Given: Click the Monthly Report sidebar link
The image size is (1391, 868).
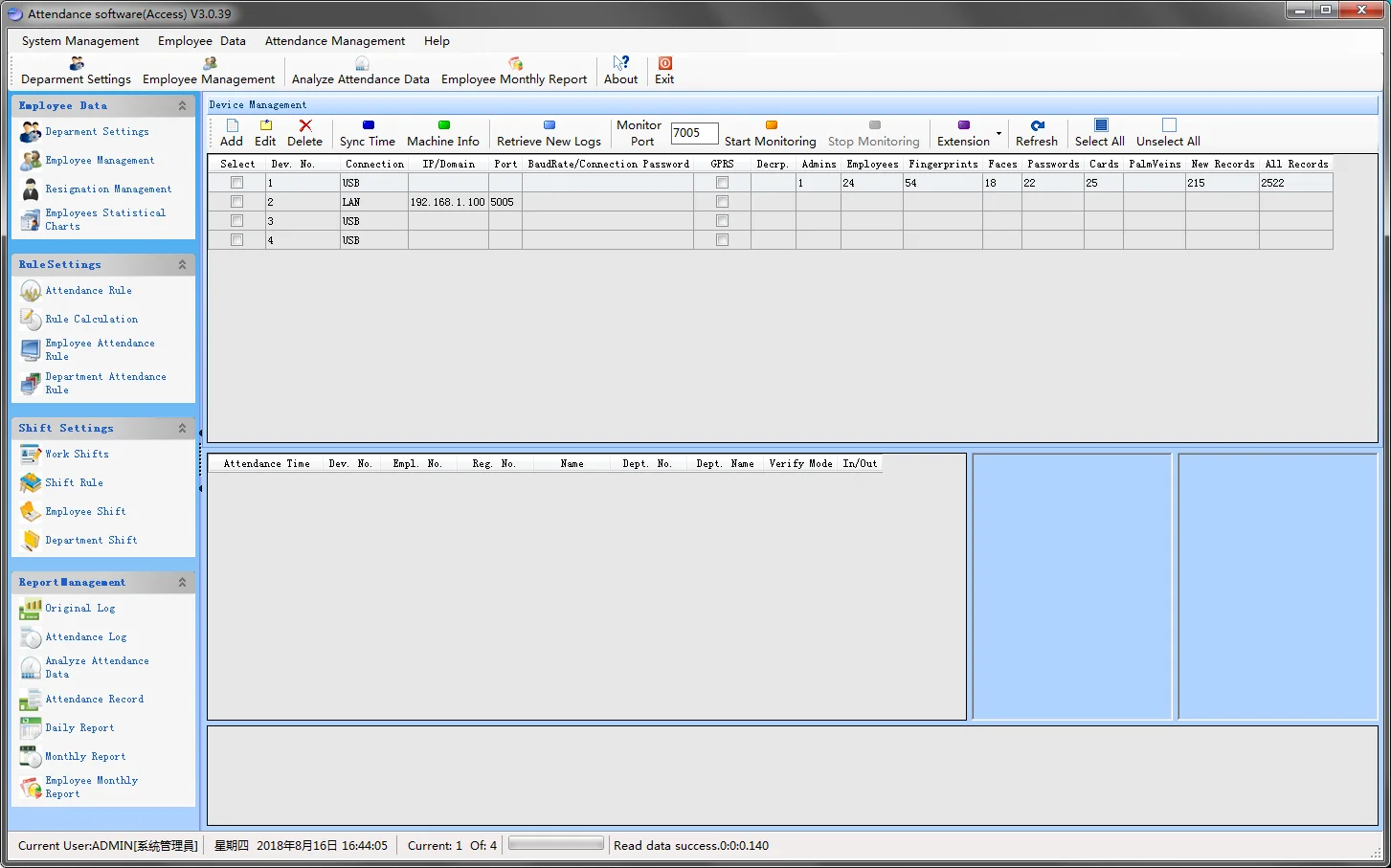Looking at the screenshot, I should (85, 757).
